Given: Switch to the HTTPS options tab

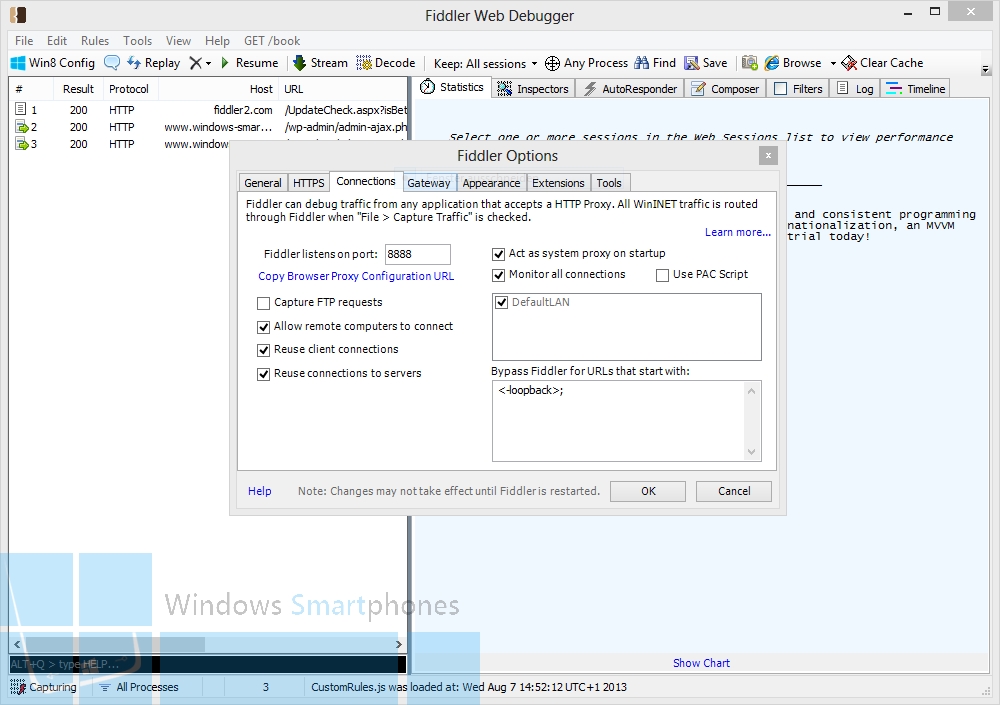Looking at the screenshot, I should pos(309,183).
